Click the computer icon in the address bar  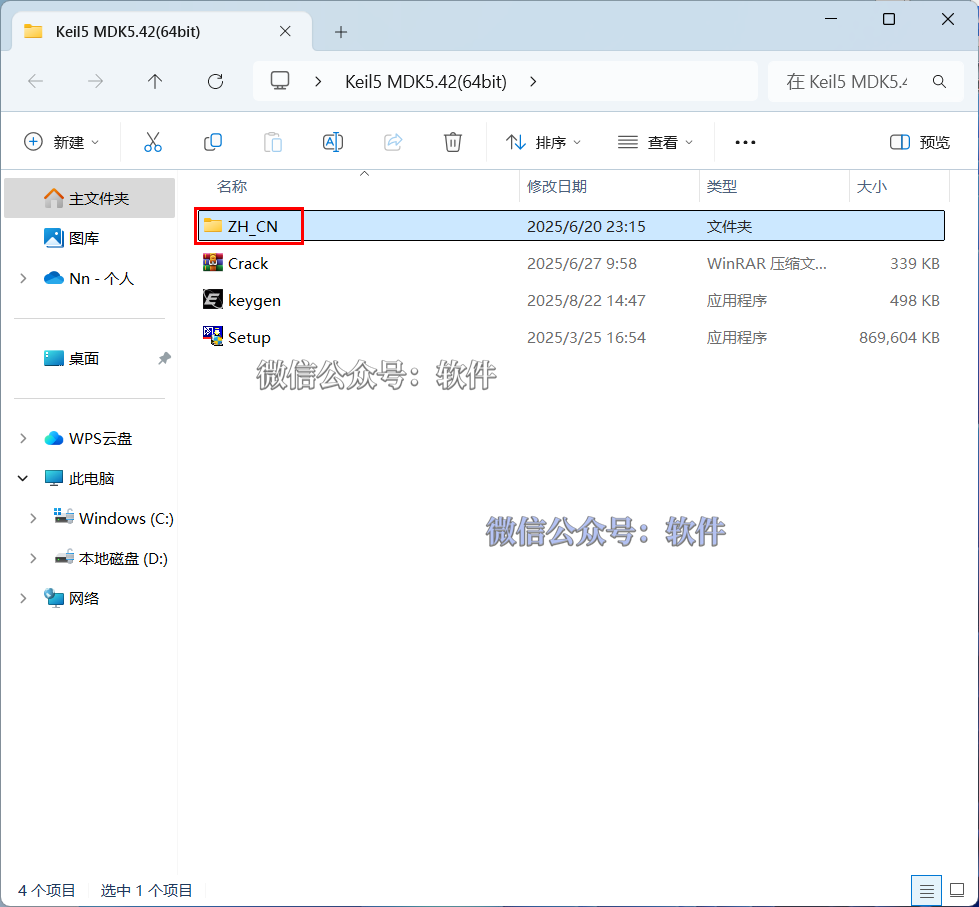click(280, 81)
